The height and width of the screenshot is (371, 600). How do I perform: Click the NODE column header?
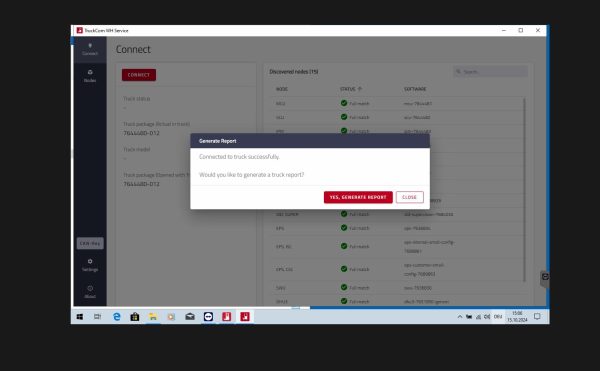coord(282,89)
